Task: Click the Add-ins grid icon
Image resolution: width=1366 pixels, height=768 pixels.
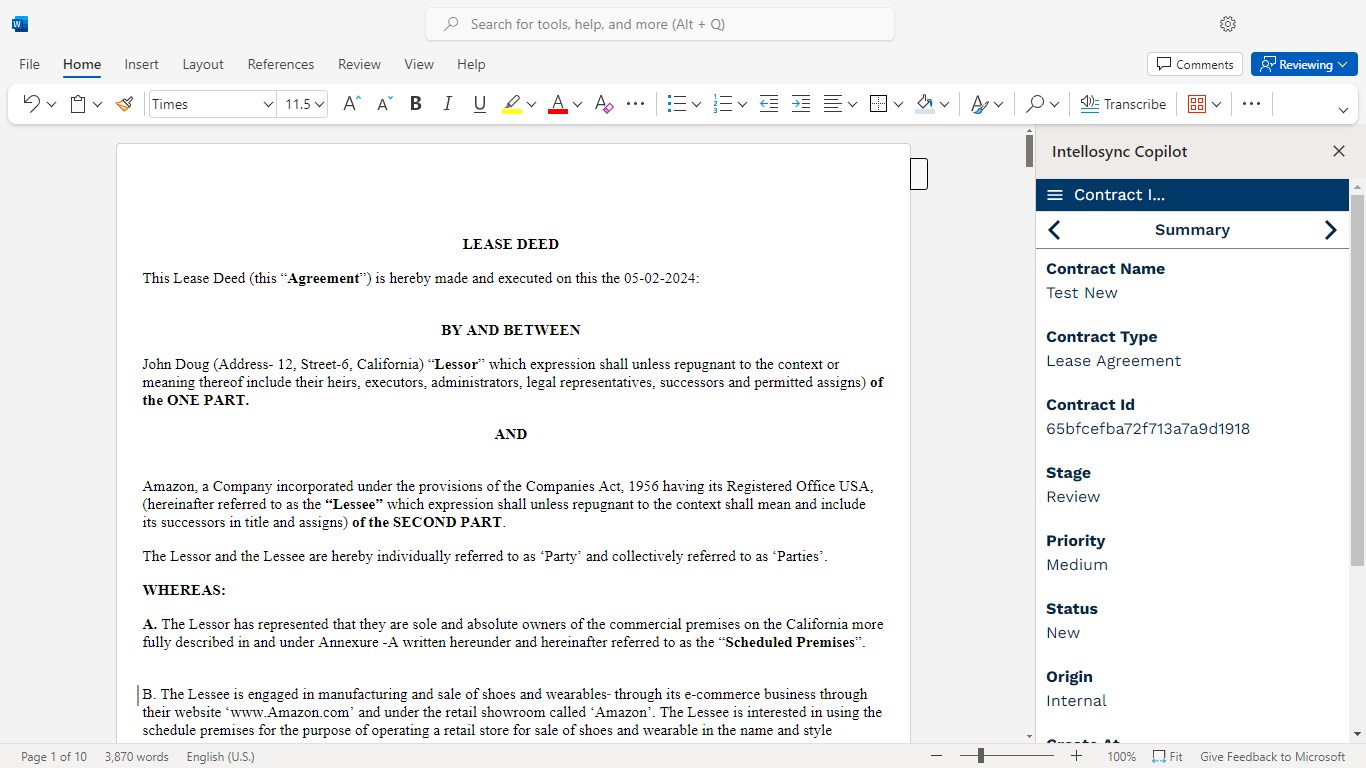Action: point(1197,104)
